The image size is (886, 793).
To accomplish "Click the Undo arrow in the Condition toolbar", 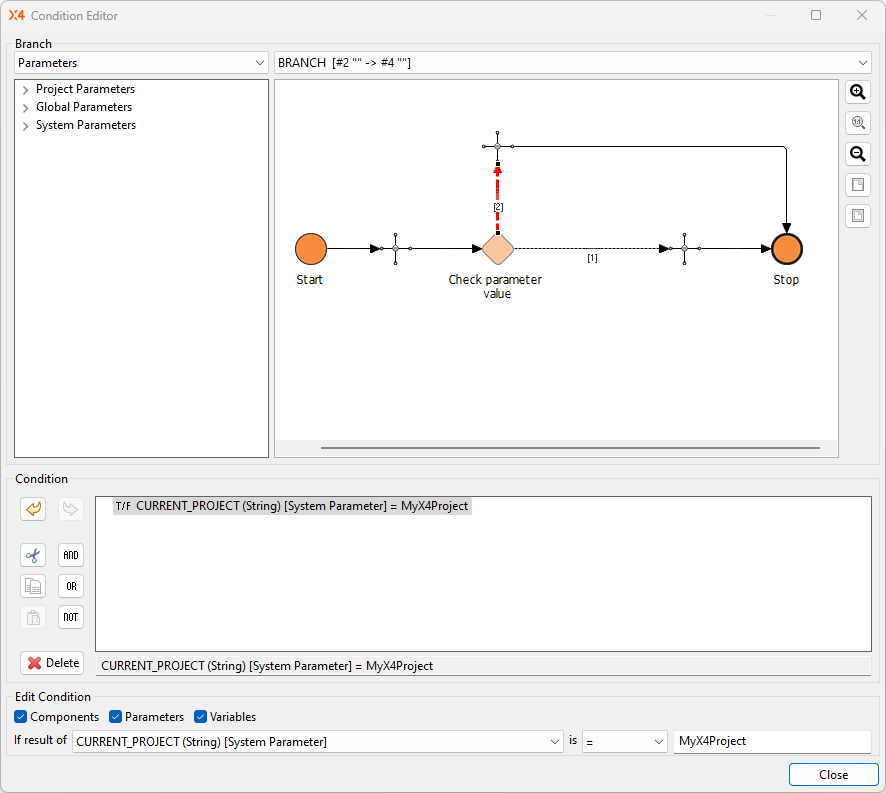I will tap(33, 509).
